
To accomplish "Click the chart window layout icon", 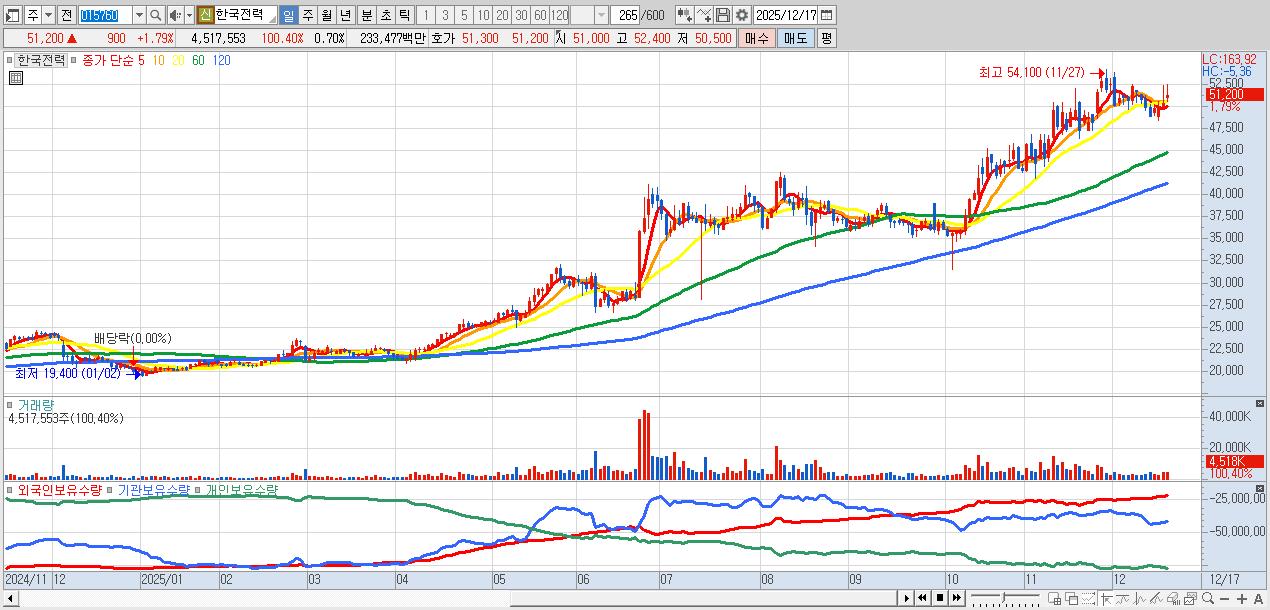I will click(x=1190, y=599).
